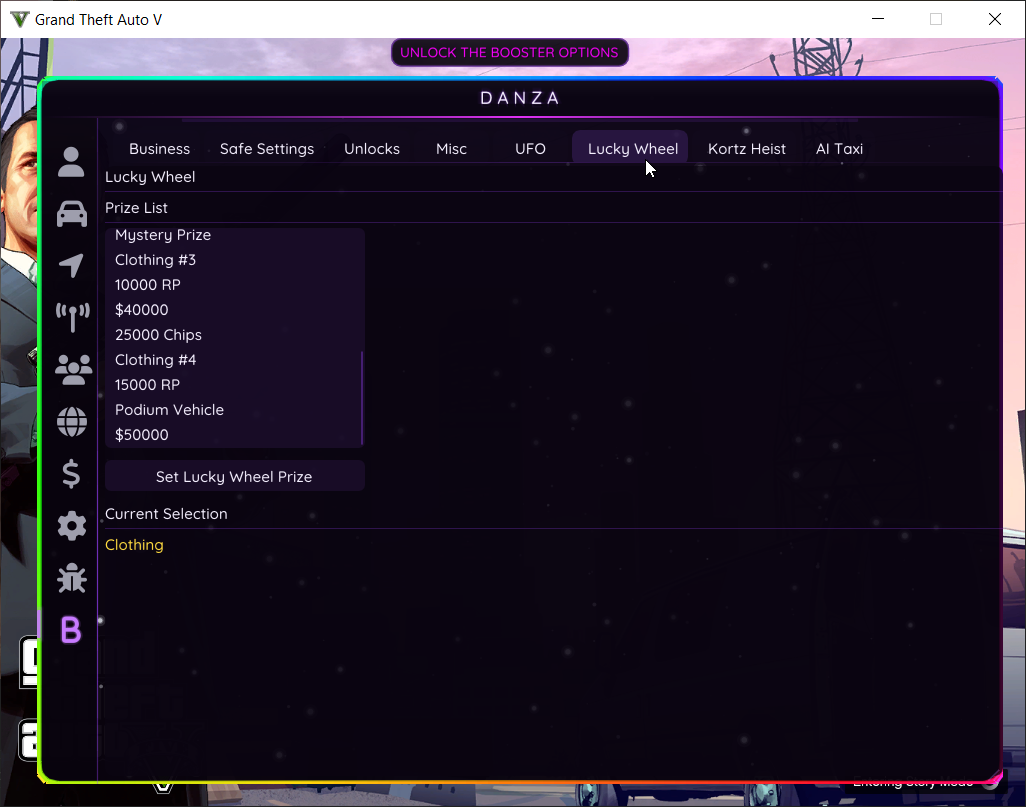
Task: Open the UFO tab
Action: tap(530, 149)
